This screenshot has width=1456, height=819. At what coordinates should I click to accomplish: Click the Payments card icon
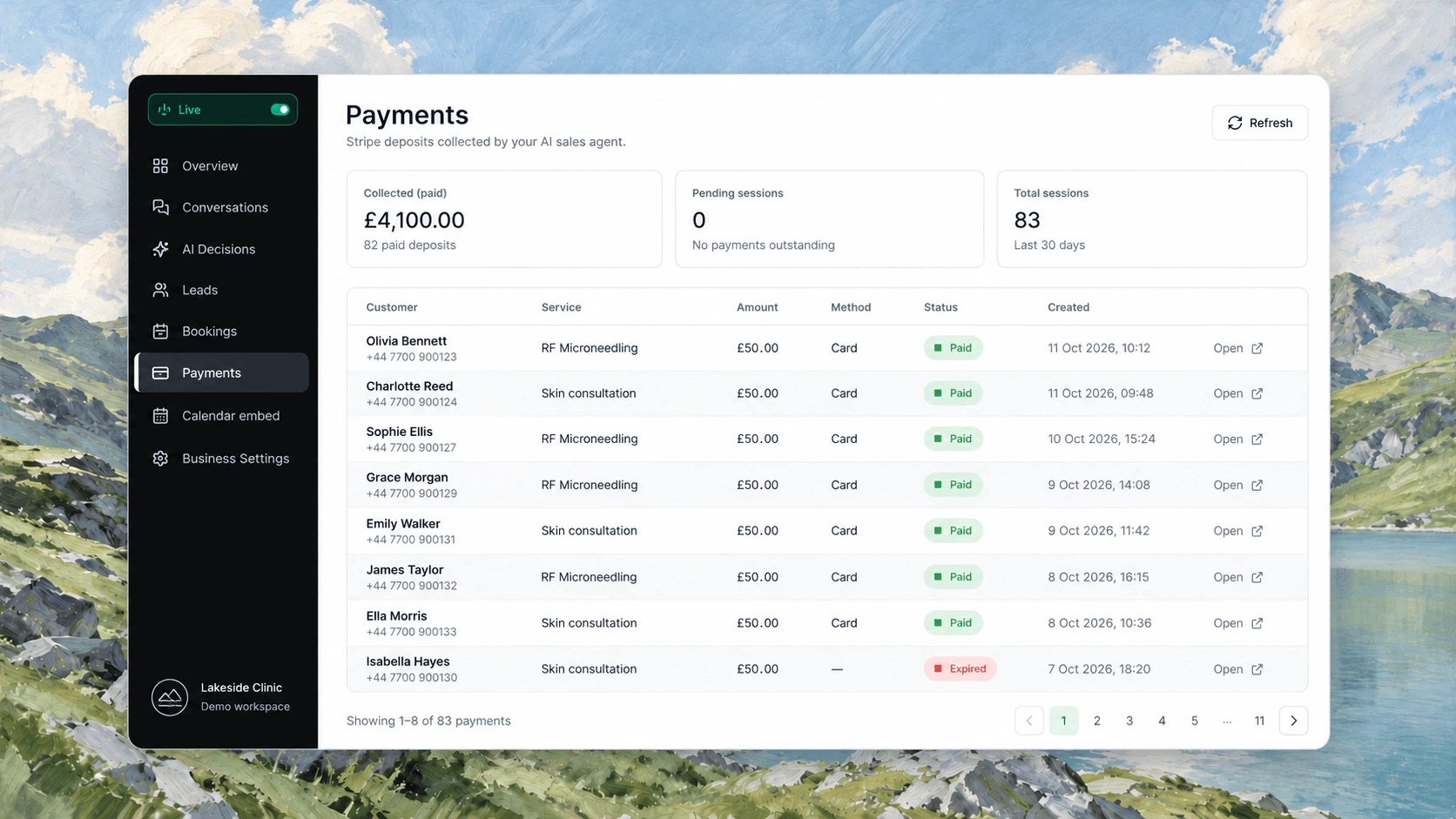click(x=160, y=373)
